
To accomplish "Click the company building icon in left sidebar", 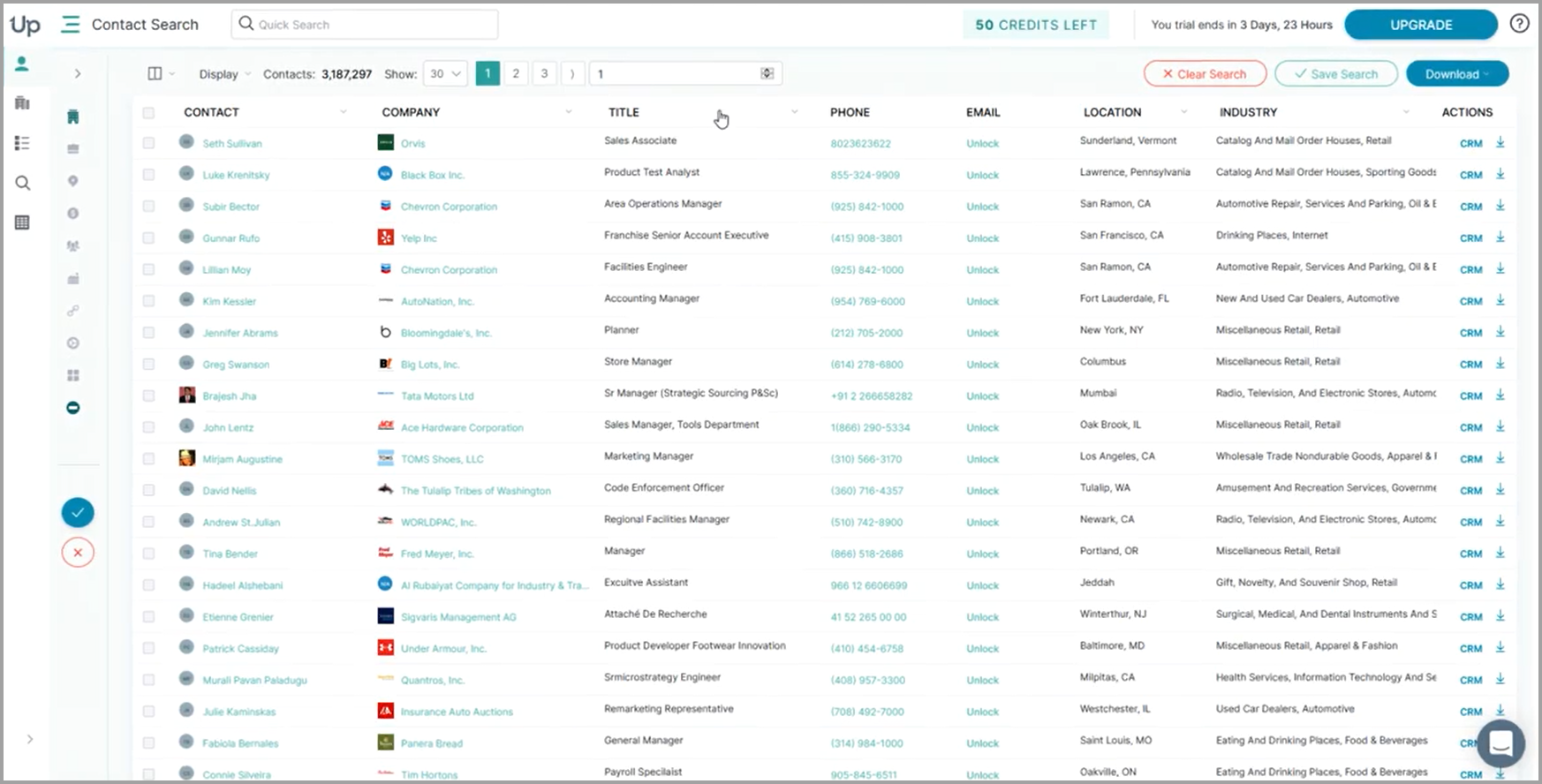I will (23, 103).
